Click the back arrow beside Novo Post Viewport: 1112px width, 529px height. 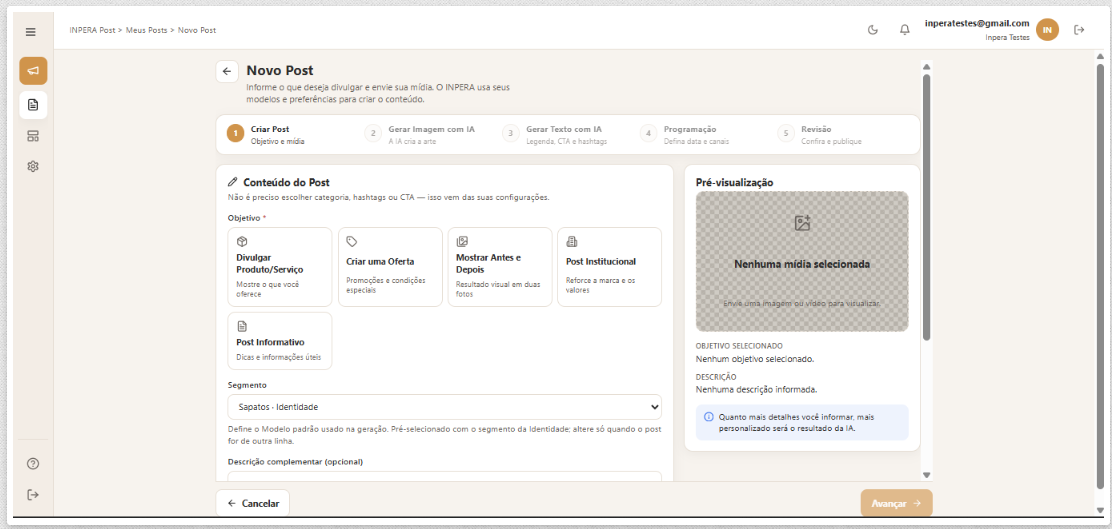point(227,72)
